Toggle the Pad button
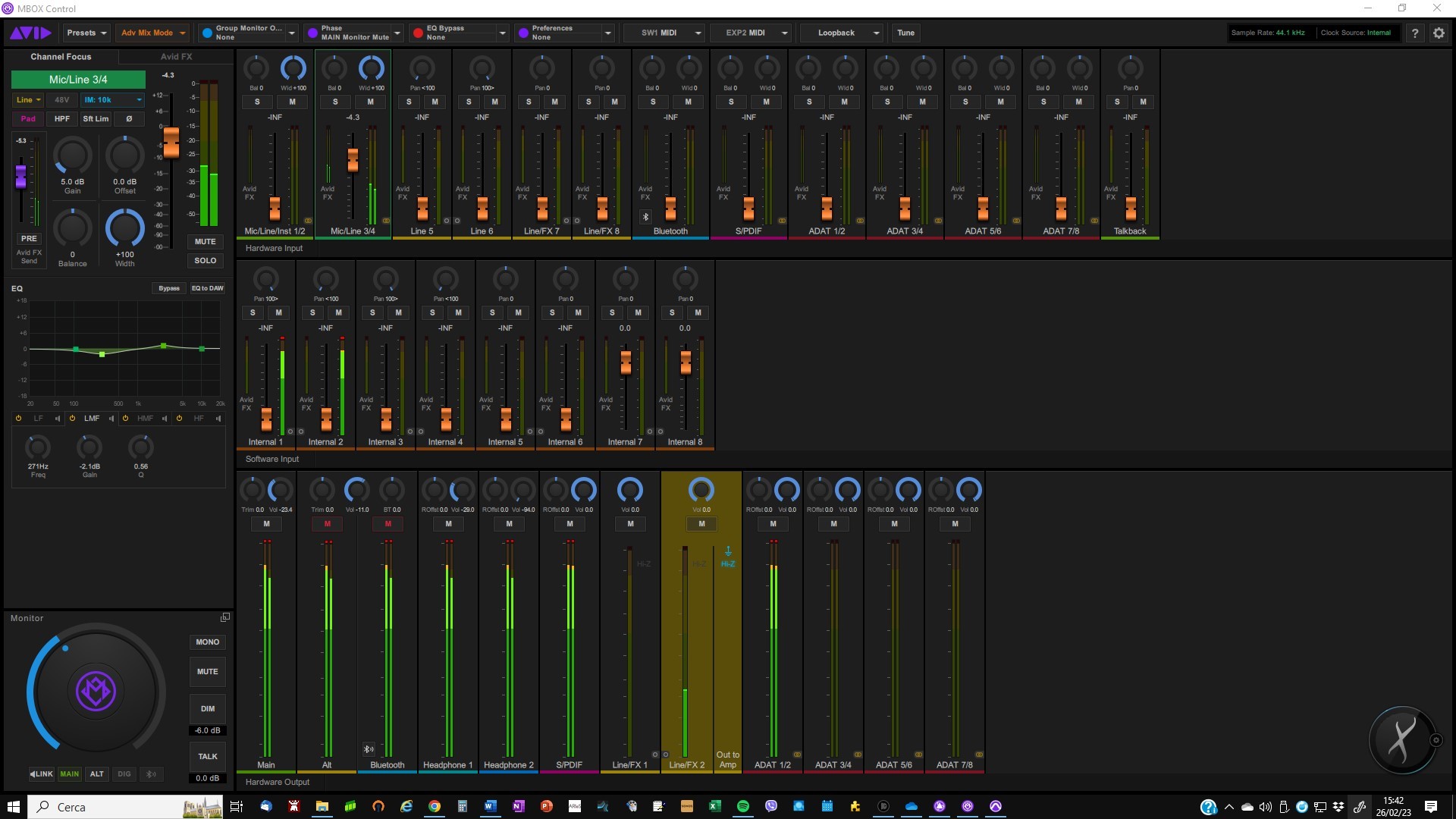Image resolution: width=1456 pixels, height=819 pixels. [28, 119]
